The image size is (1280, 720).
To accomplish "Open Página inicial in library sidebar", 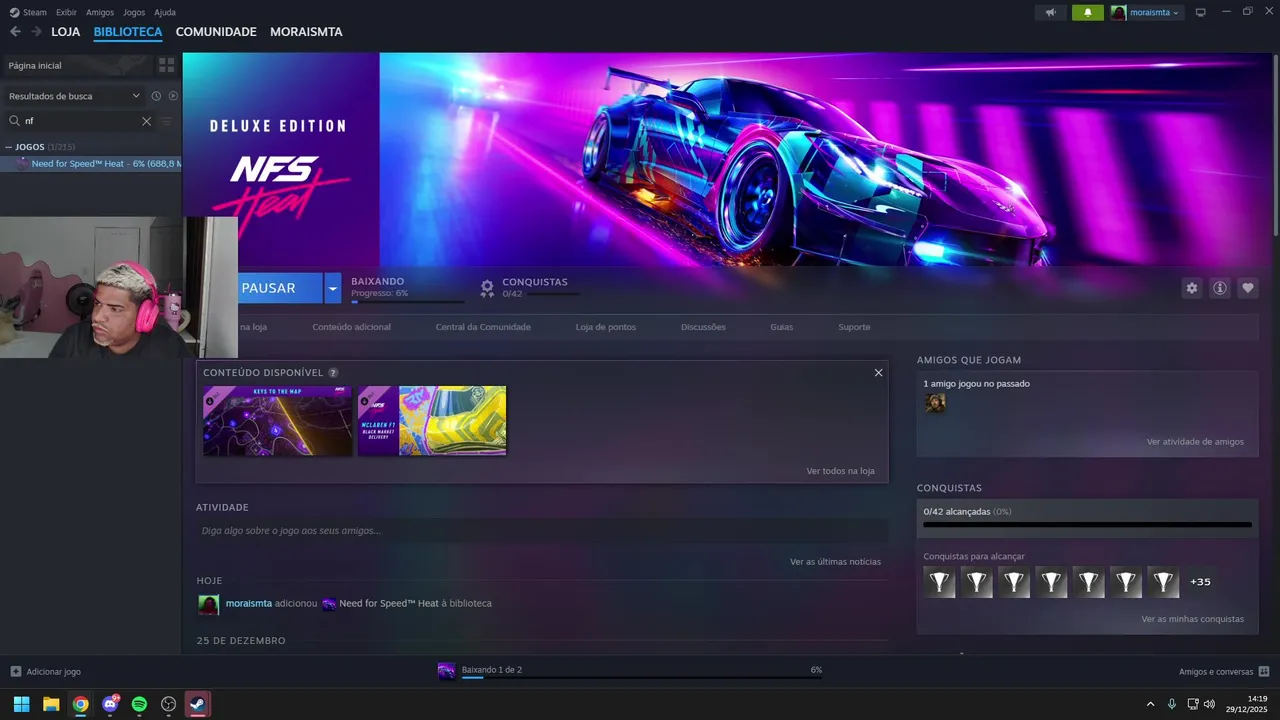I will tap(77, 65).
